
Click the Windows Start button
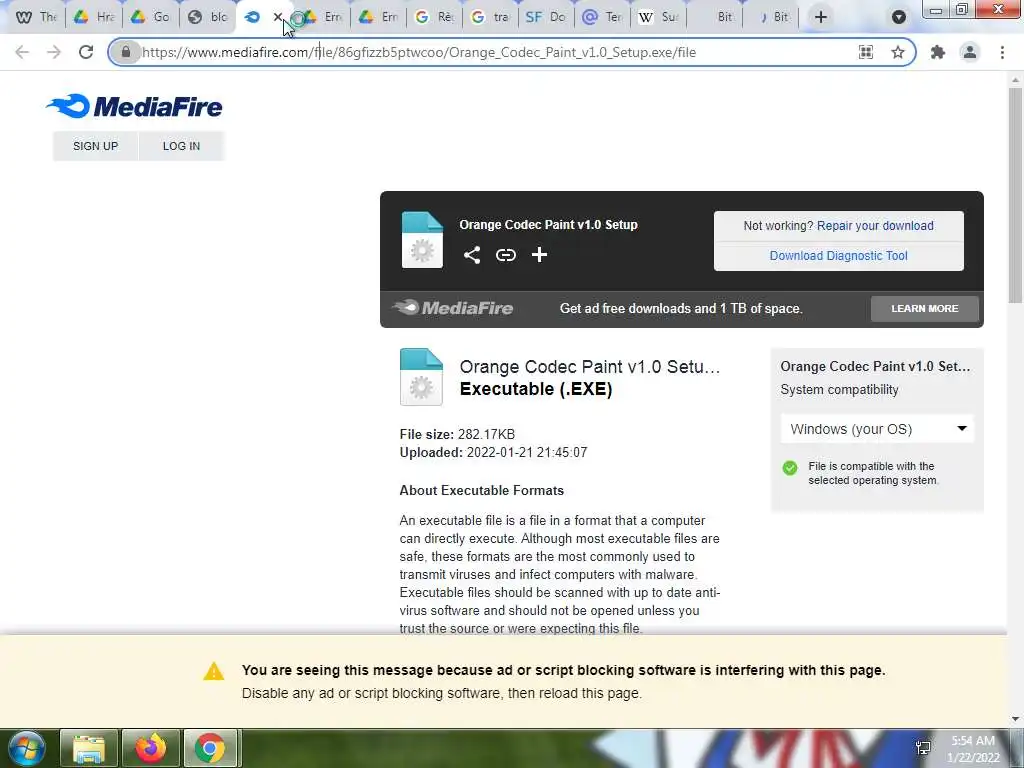pyautogui.click(x=26, y=748)
